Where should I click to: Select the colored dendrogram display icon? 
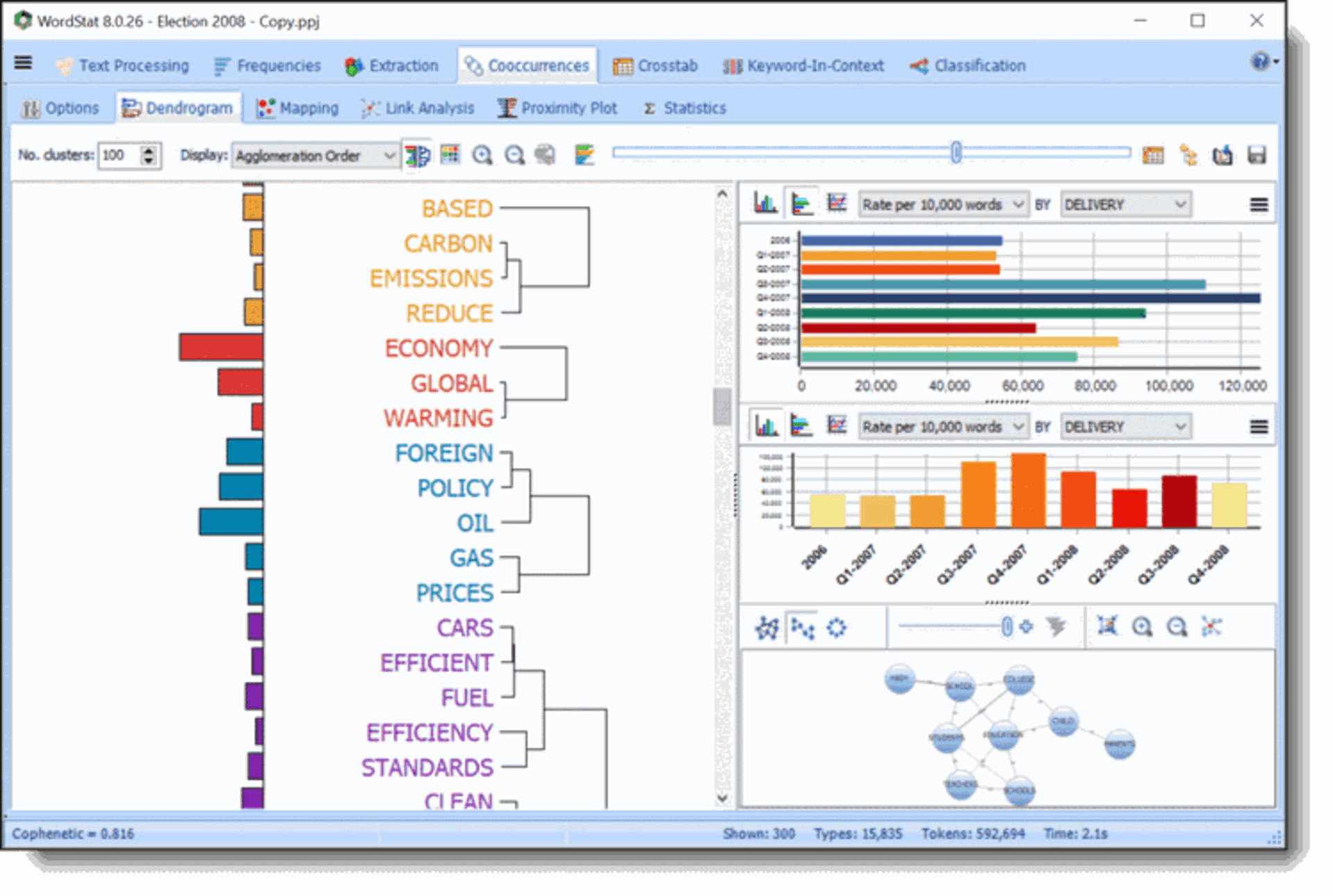tap(417, 155)
